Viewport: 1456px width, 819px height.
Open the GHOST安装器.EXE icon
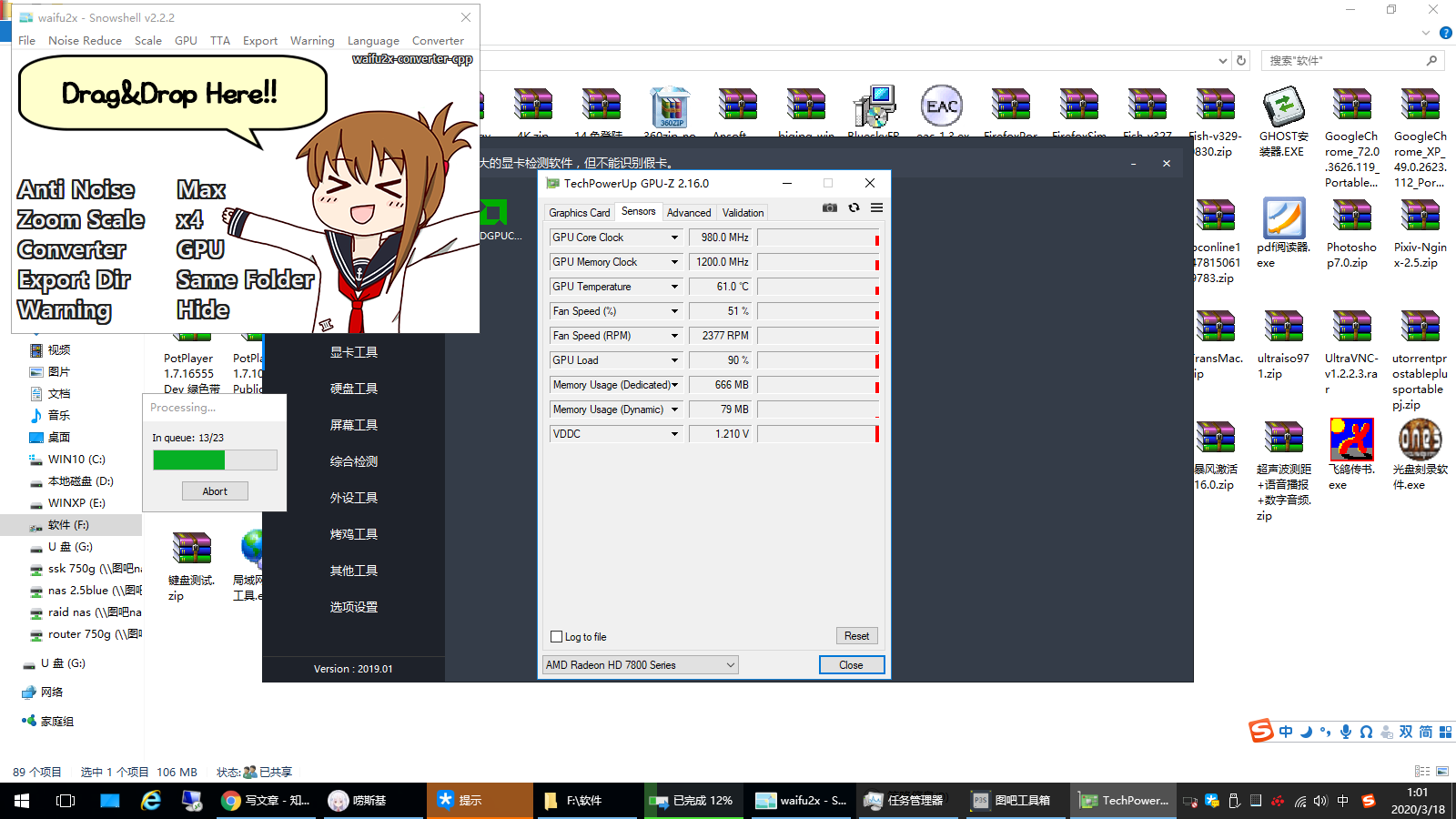pyautogui.click(x=1283, y=107)
